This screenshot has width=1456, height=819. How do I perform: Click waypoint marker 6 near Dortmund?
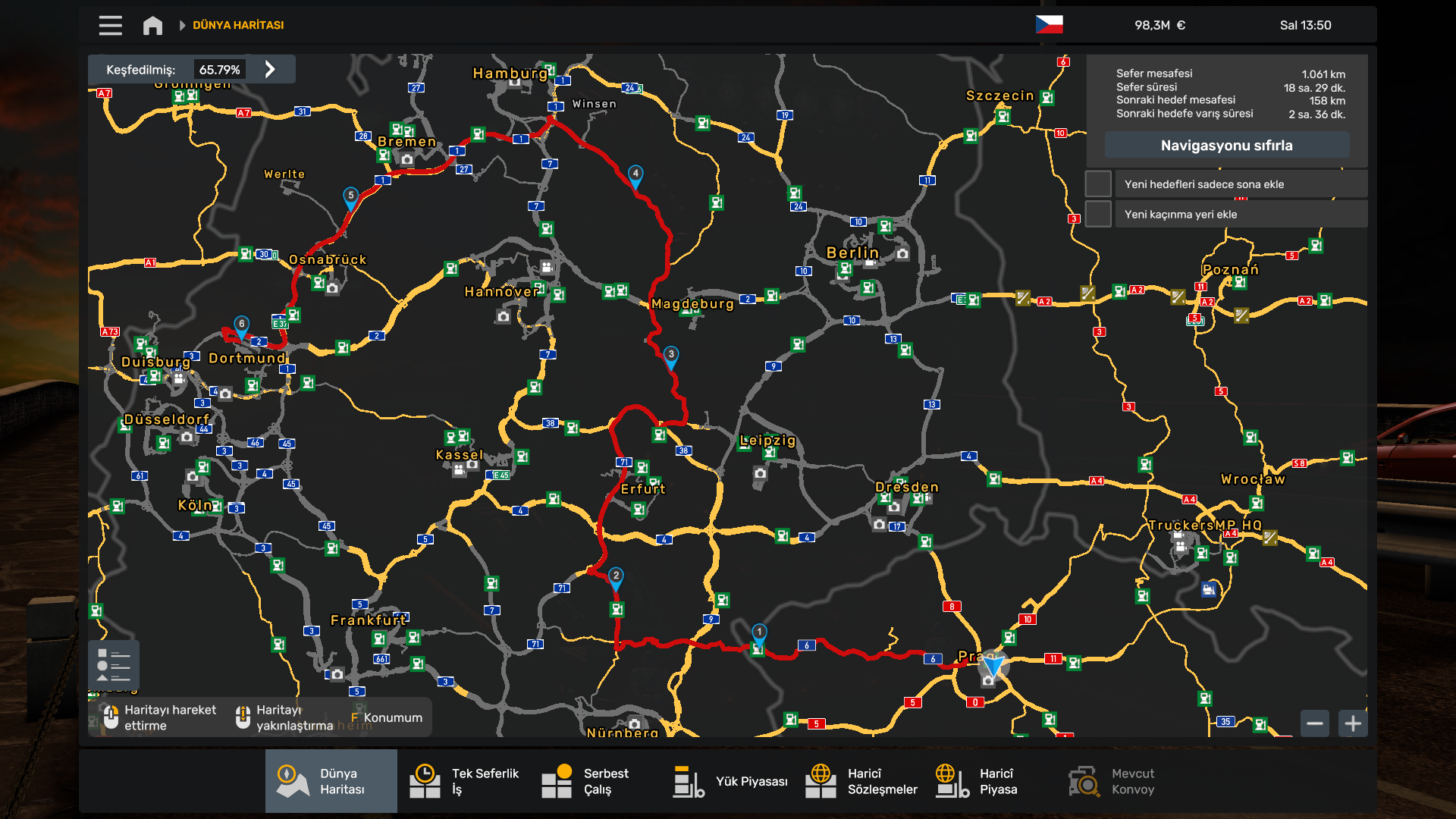[x=241, y=325]
